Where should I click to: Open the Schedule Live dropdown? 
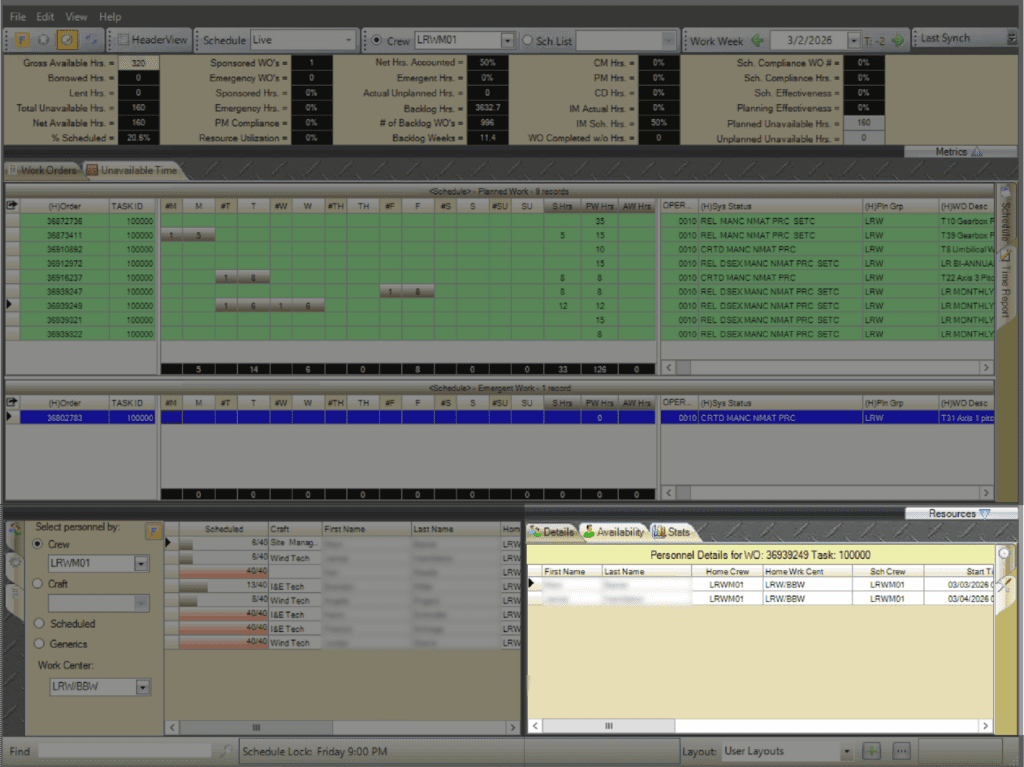click(x=348, y=40)
